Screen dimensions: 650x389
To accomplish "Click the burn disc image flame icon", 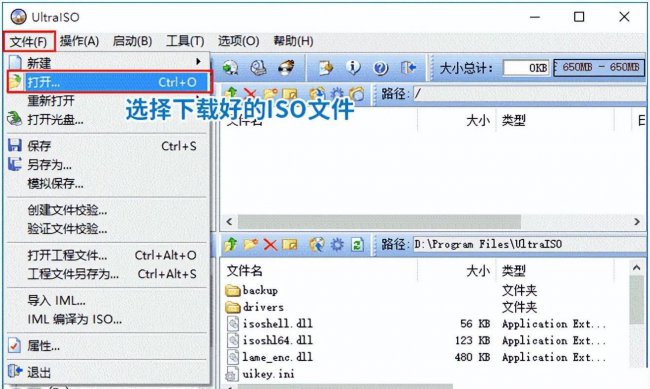I will (286, 67).
